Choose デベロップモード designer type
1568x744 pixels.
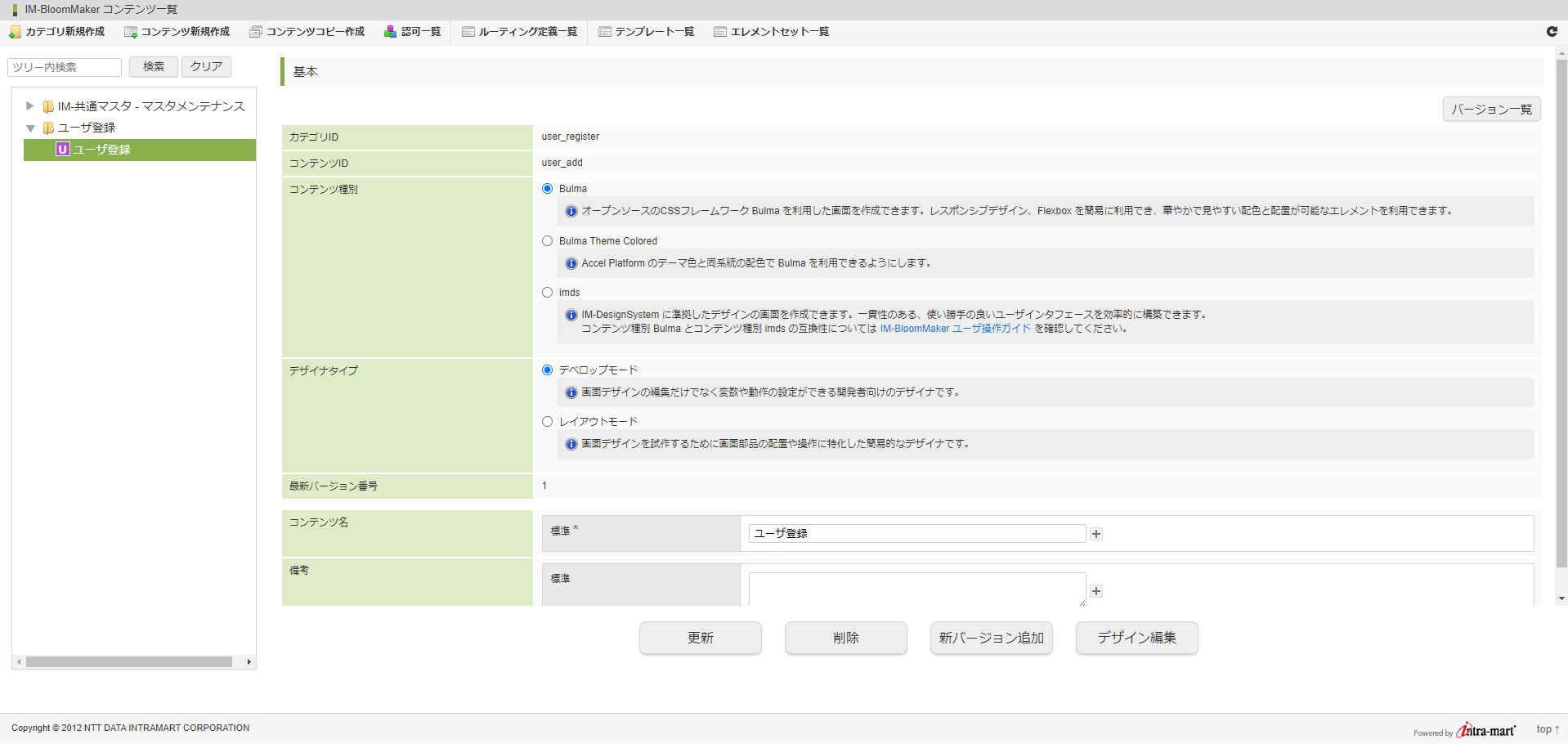[548, 370]
